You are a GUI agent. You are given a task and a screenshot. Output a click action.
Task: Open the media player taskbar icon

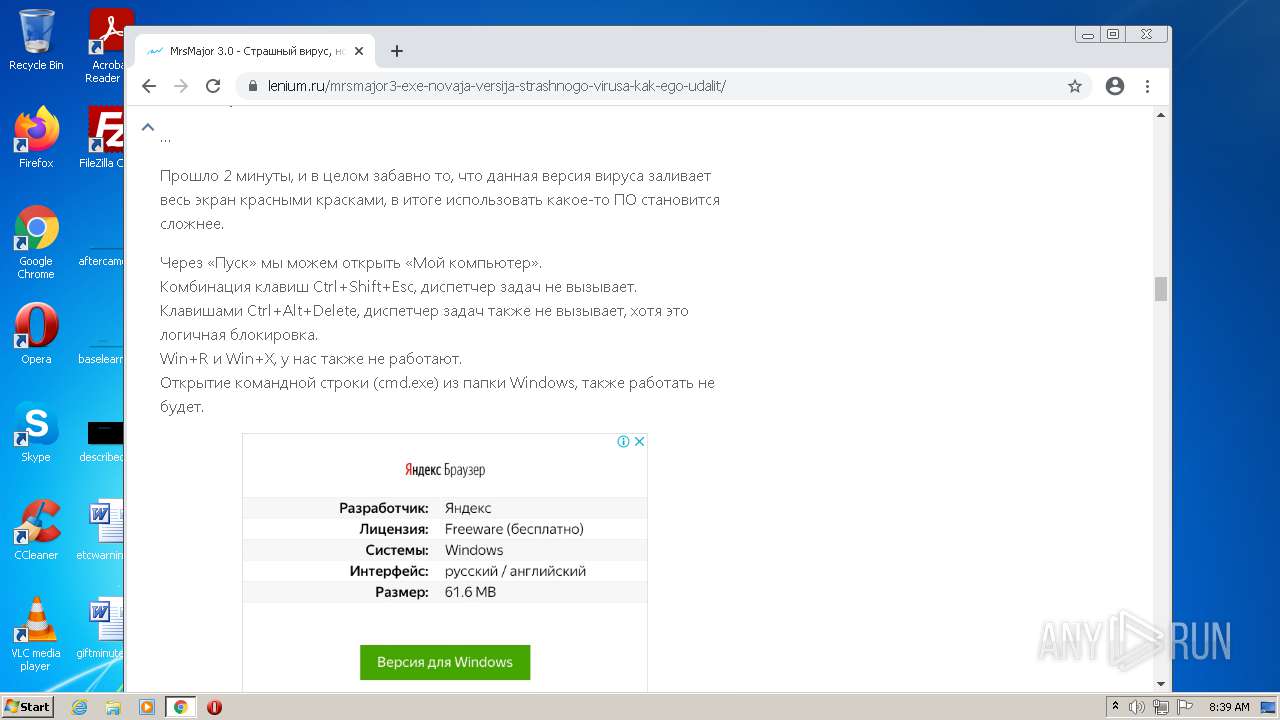coord(147,707)
